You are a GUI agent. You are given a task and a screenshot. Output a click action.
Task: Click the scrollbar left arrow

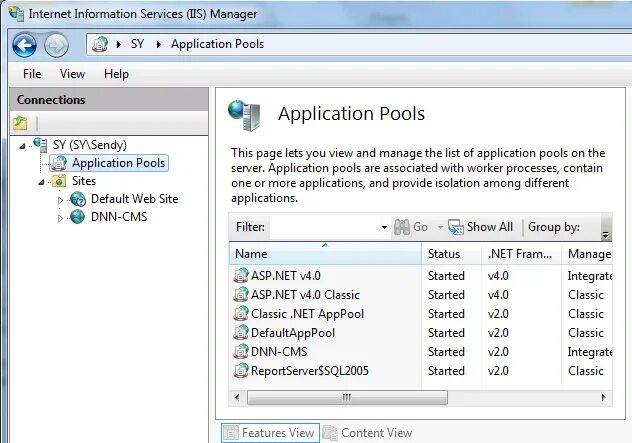tap(237, 397)
